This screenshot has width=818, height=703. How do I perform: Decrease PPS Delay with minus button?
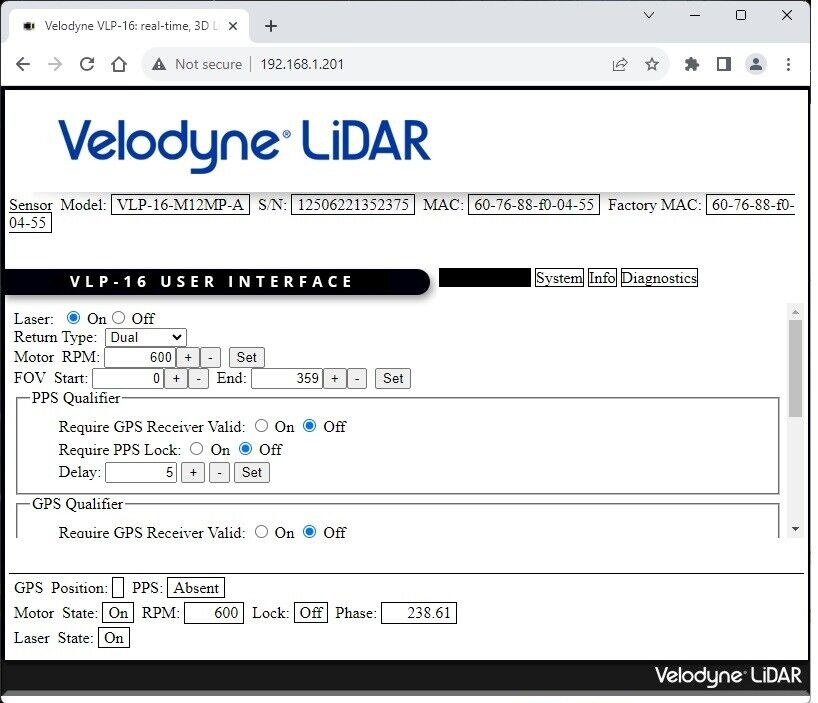(x=220, y=472)
